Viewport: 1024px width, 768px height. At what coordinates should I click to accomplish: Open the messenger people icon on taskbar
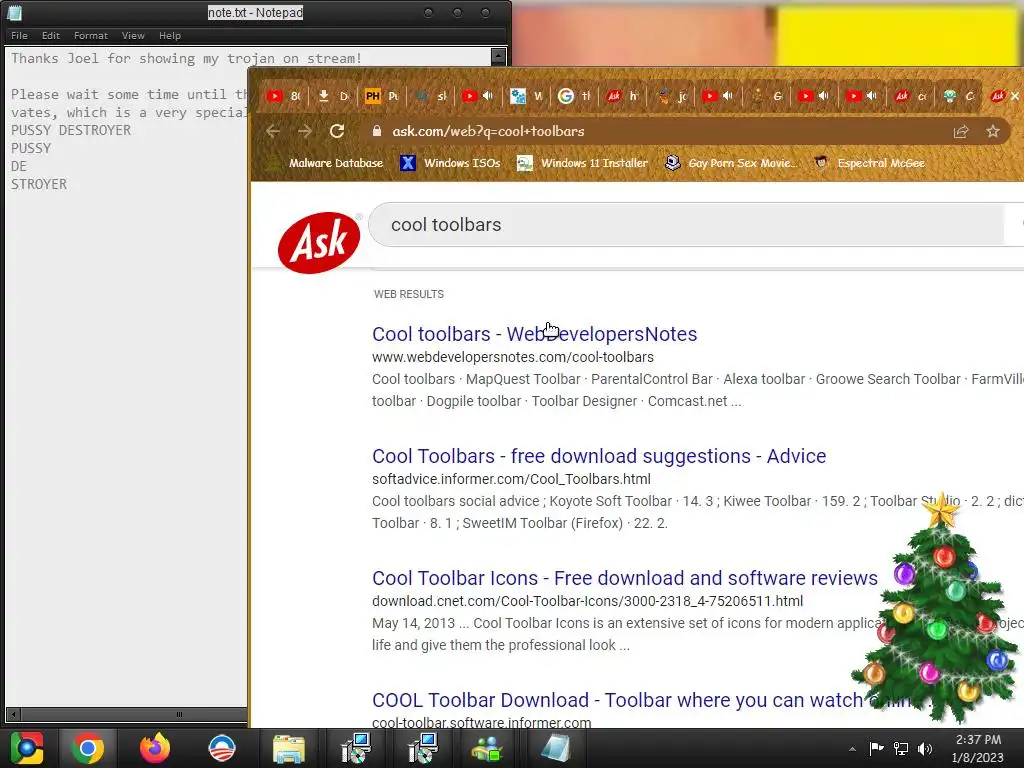tap(487, 749)
